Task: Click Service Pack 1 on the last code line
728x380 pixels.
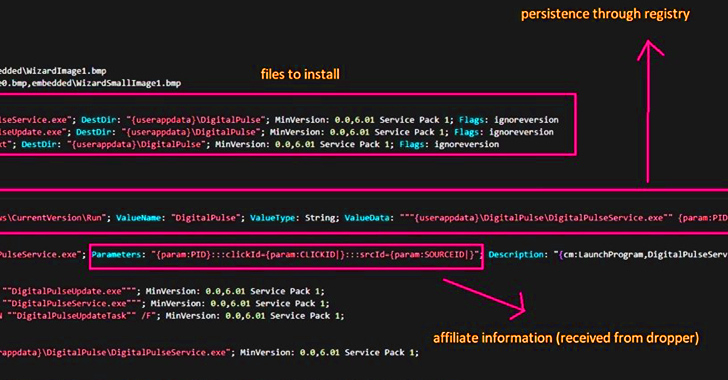Action: (379, 353)
